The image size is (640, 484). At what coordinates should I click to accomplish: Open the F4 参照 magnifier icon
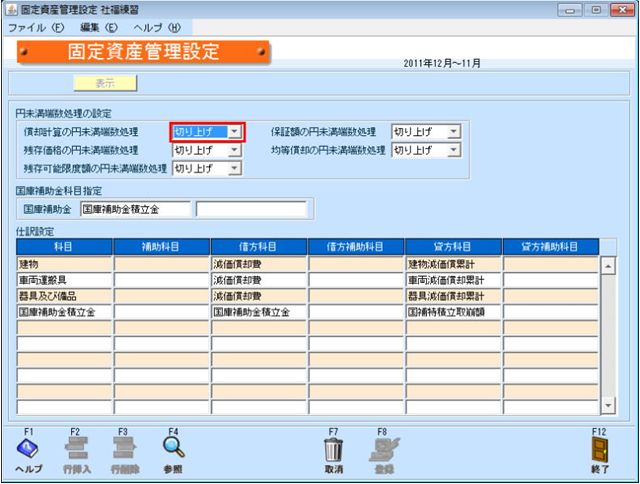pos(173,448)
